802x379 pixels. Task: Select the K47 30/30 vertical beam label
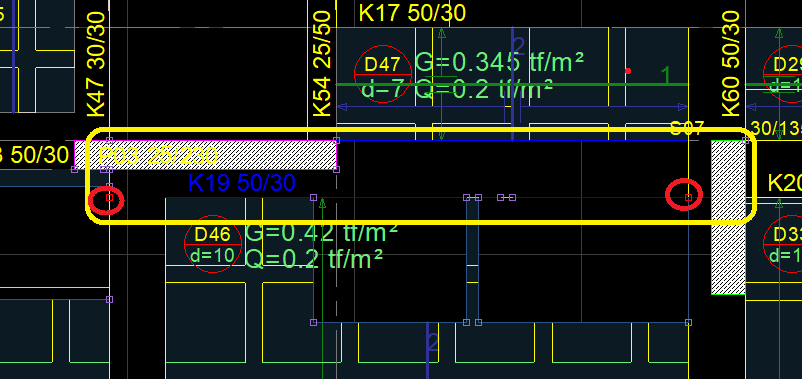[96, 65]
